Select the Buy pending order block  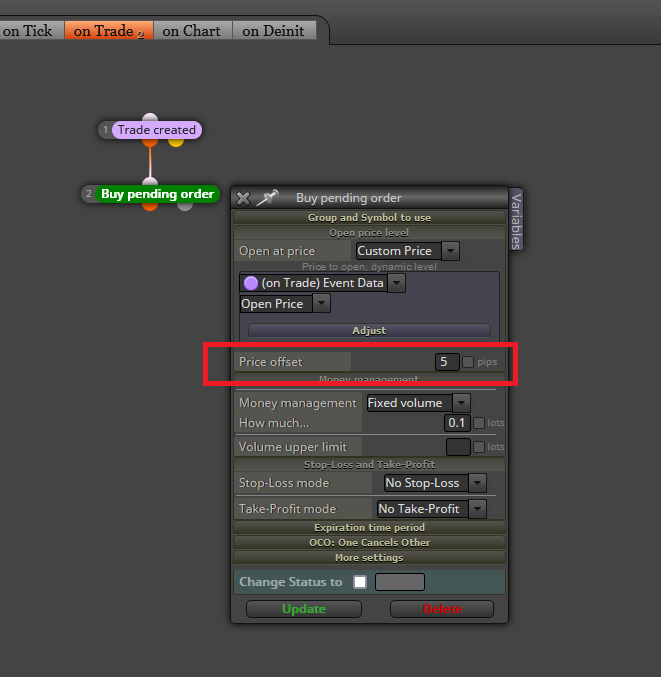coord(157,194)
